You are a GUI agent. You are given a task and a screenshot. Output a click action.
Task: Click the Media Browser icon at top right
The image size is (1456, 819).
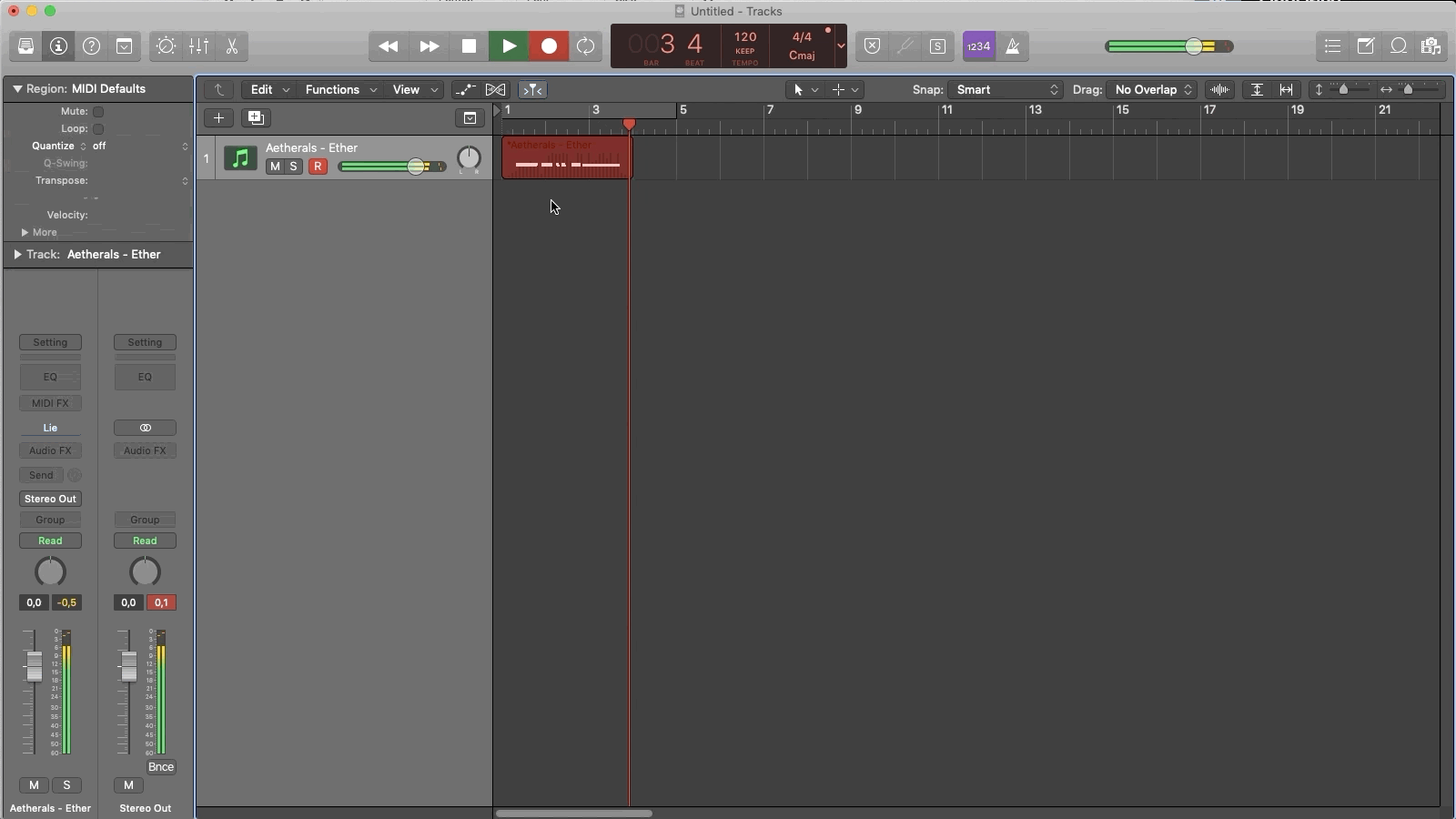pos(1432,45)
